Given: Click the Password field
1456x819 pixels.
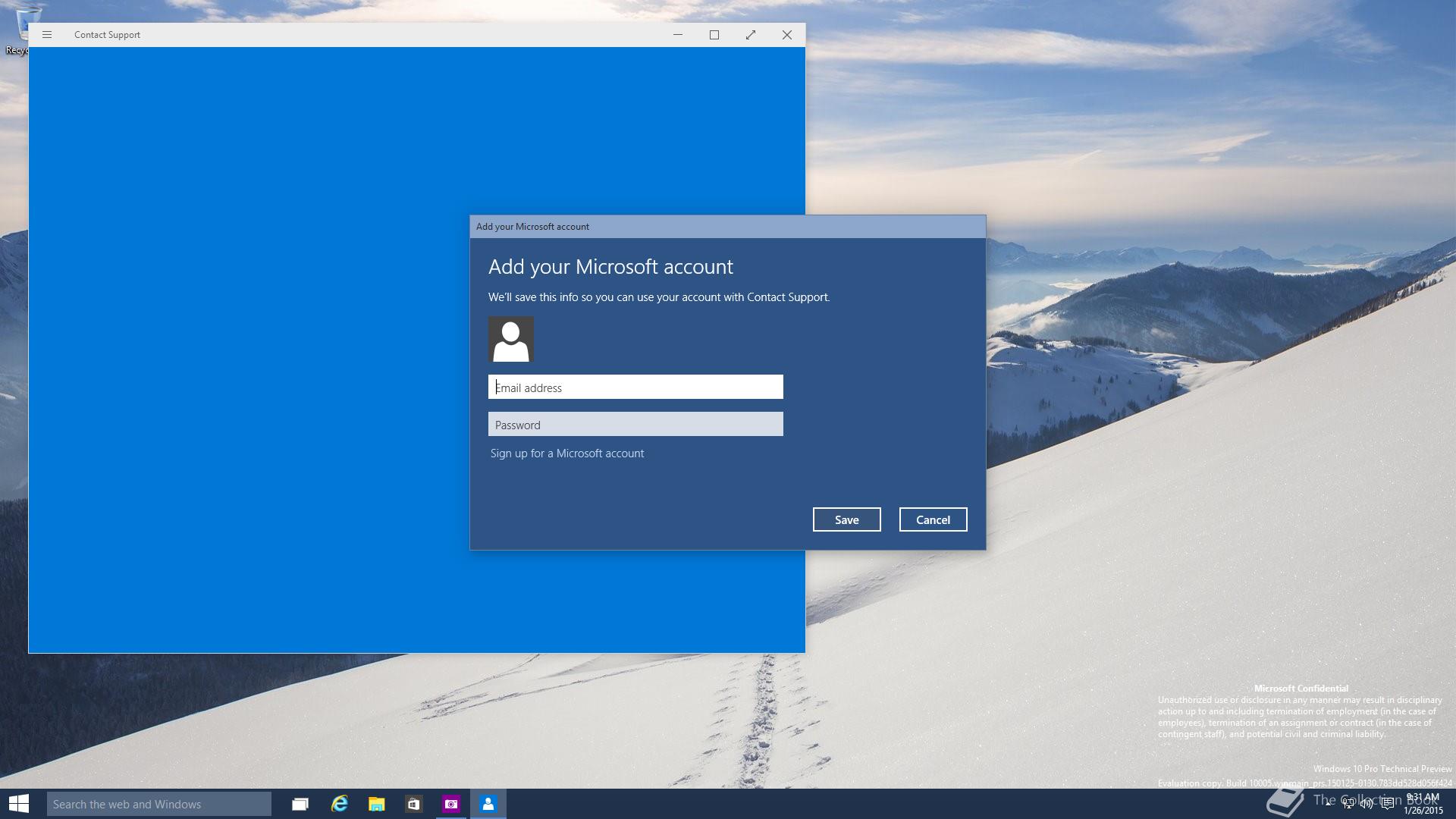Looking at the screenshot, I should click(635, 424).
